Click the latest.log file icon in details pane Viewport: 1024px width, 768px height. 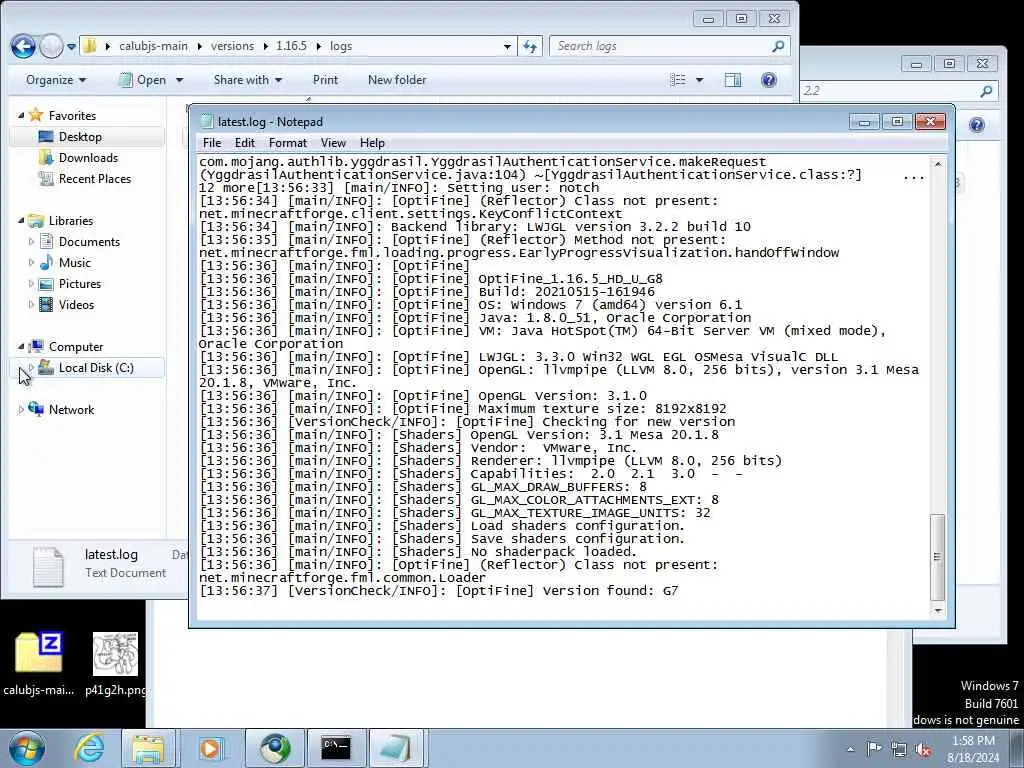point(48,566)
